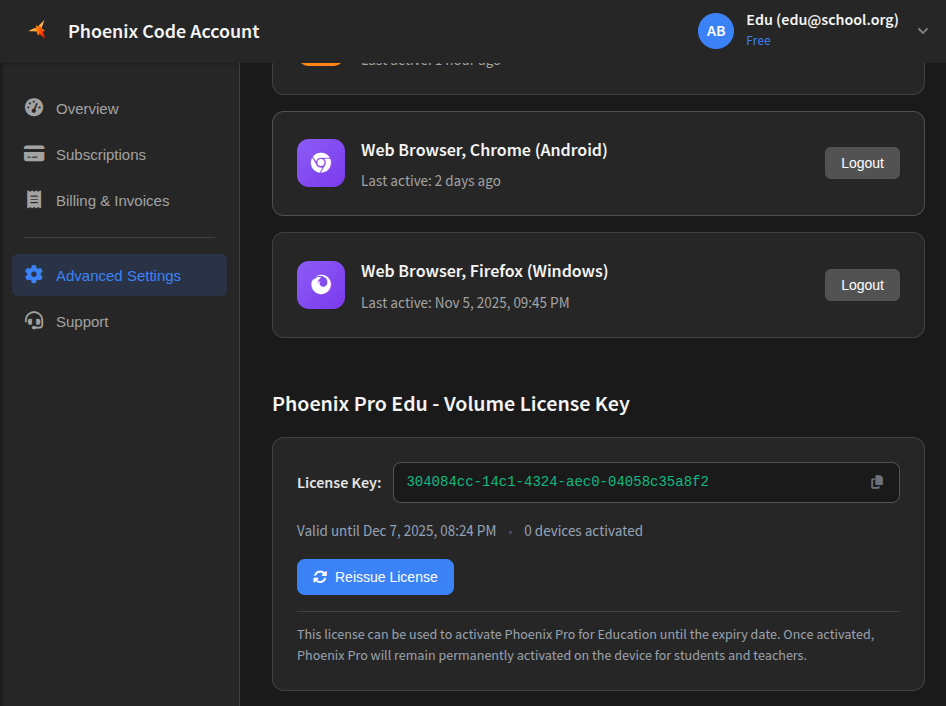Click the Subscriptions card icon

click(x=34, y=154)
